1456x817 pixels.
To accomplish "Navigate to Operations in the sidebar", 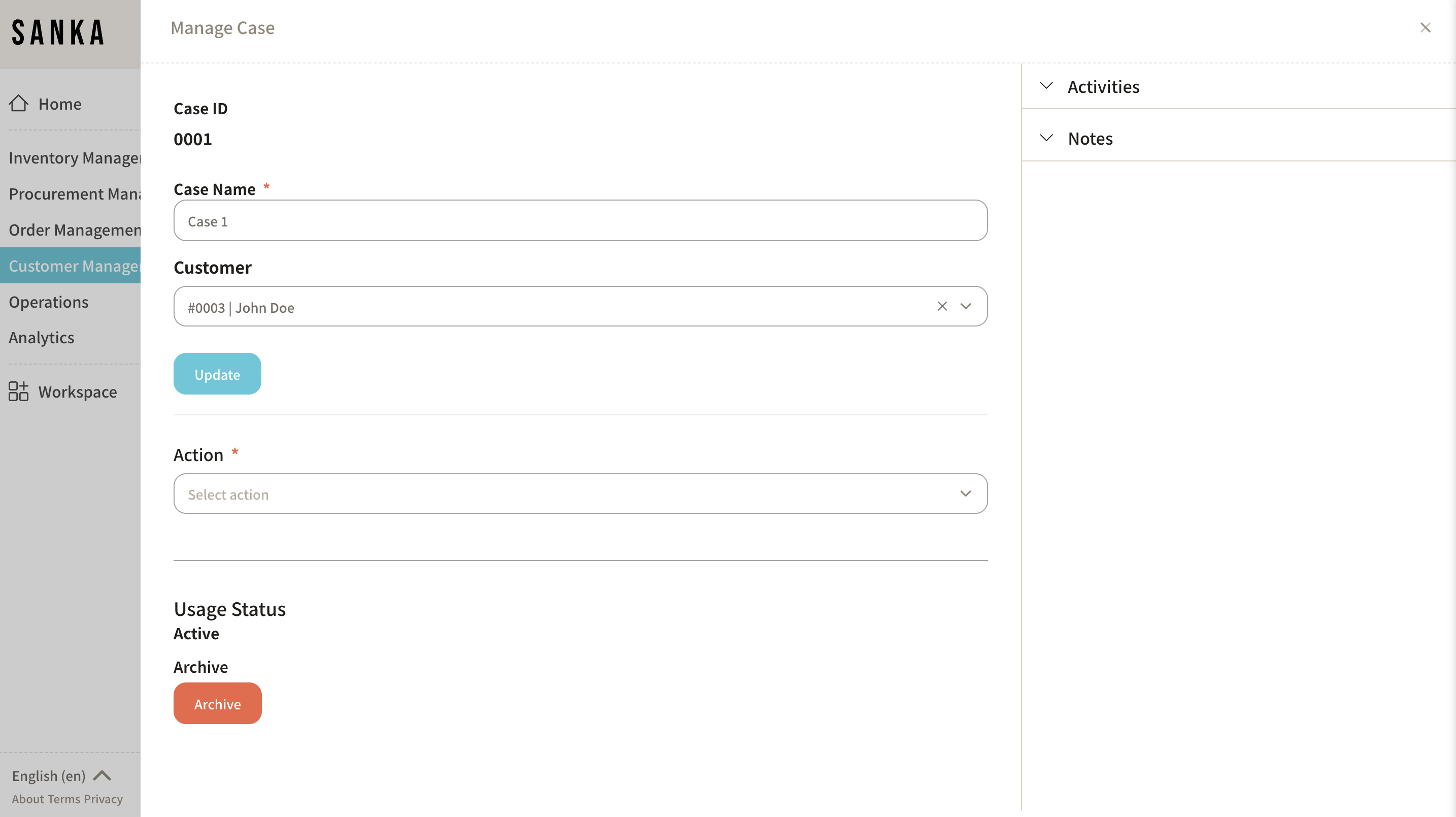I will coord(49,302).
